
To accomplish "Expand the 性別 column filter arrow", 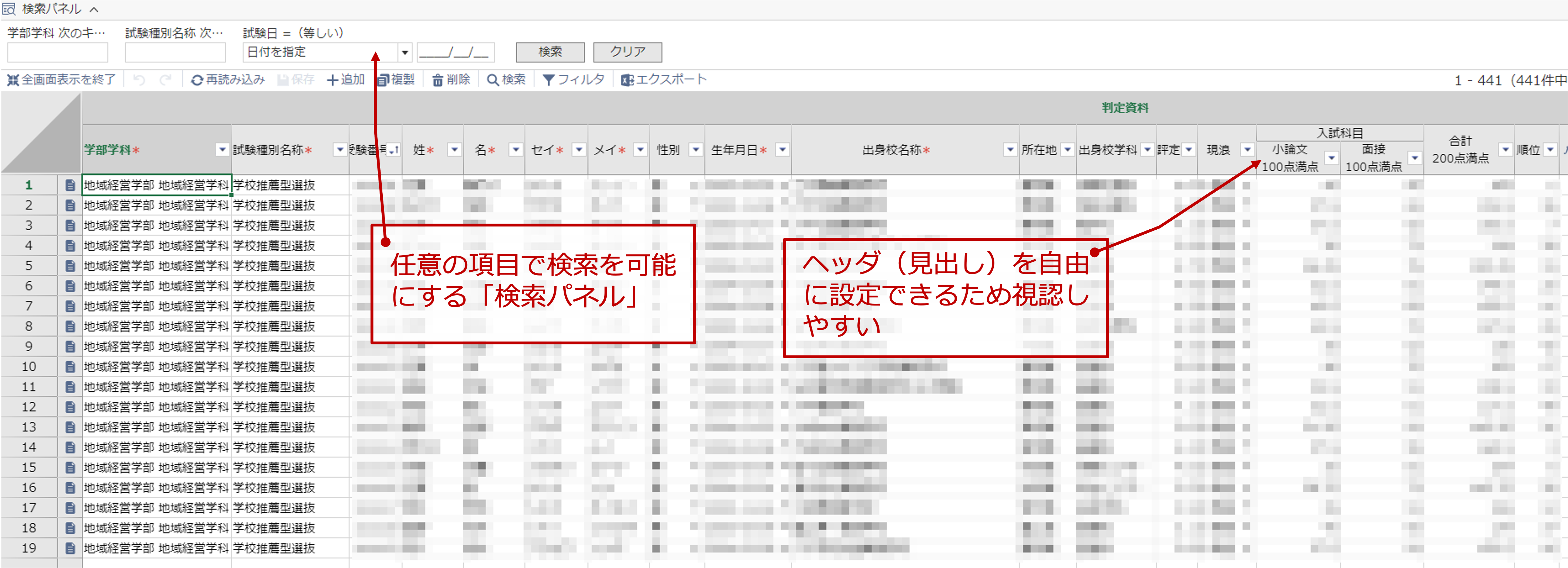I will coord(696,150).
